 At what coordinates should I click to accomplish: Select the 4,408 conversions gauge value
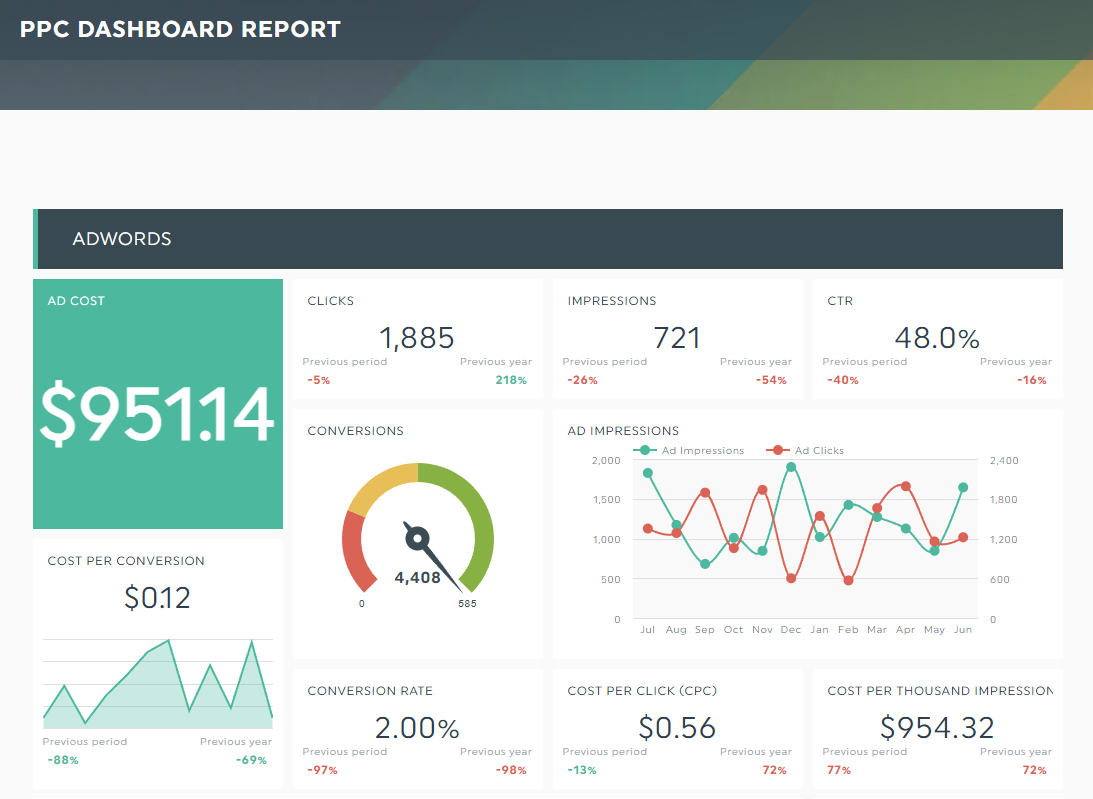[x=418, y=577]
